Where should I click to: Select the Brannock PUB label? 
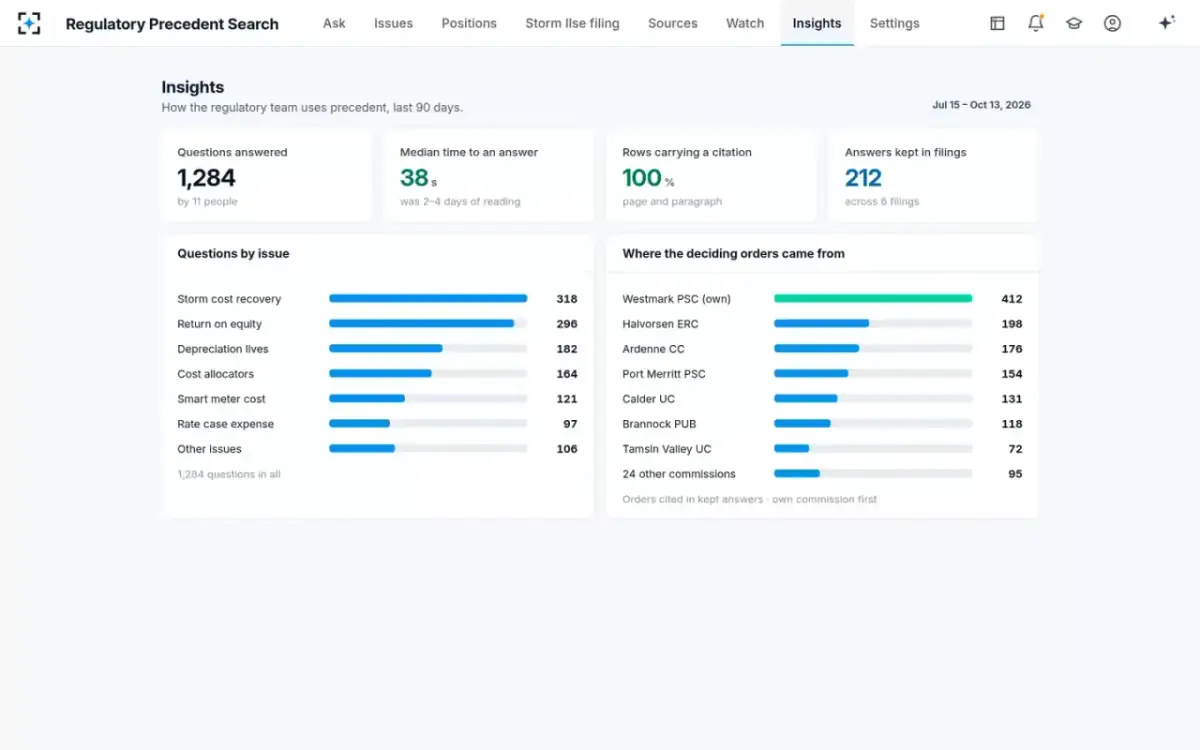click(x=660, y=424)
